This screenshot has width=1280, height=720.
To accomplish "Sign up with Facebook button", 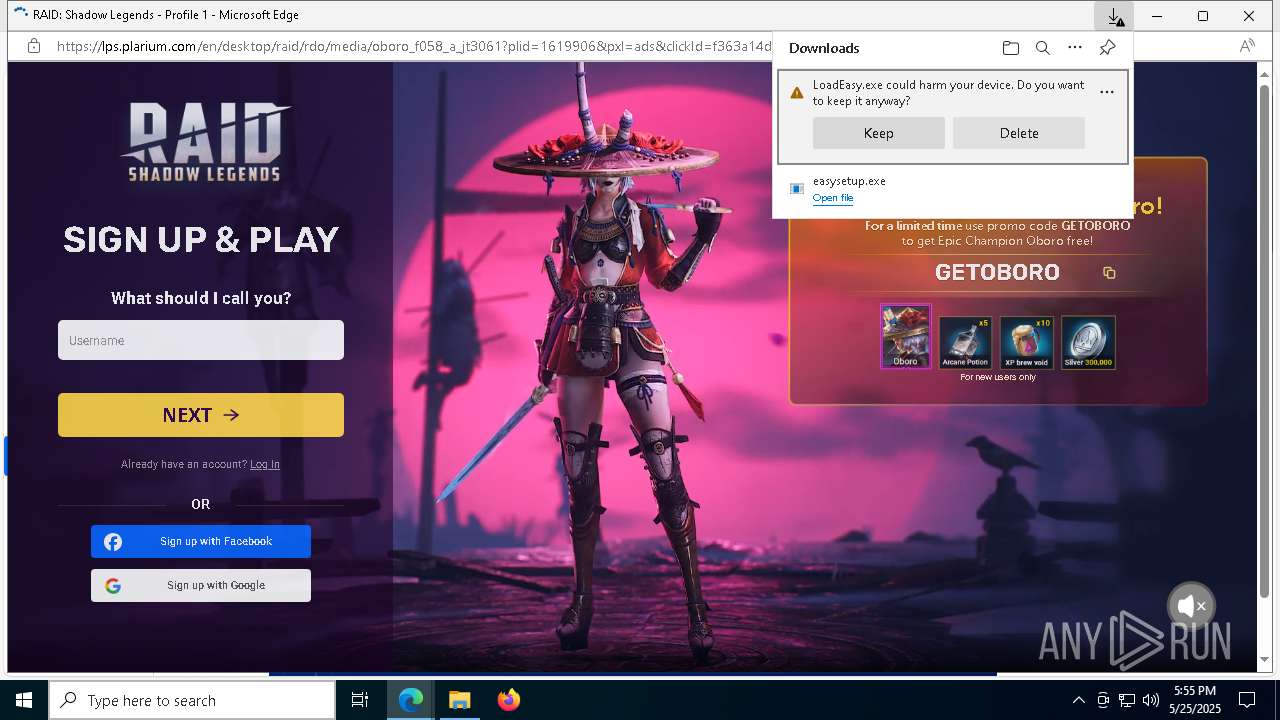I will click(x=201, y=541).
